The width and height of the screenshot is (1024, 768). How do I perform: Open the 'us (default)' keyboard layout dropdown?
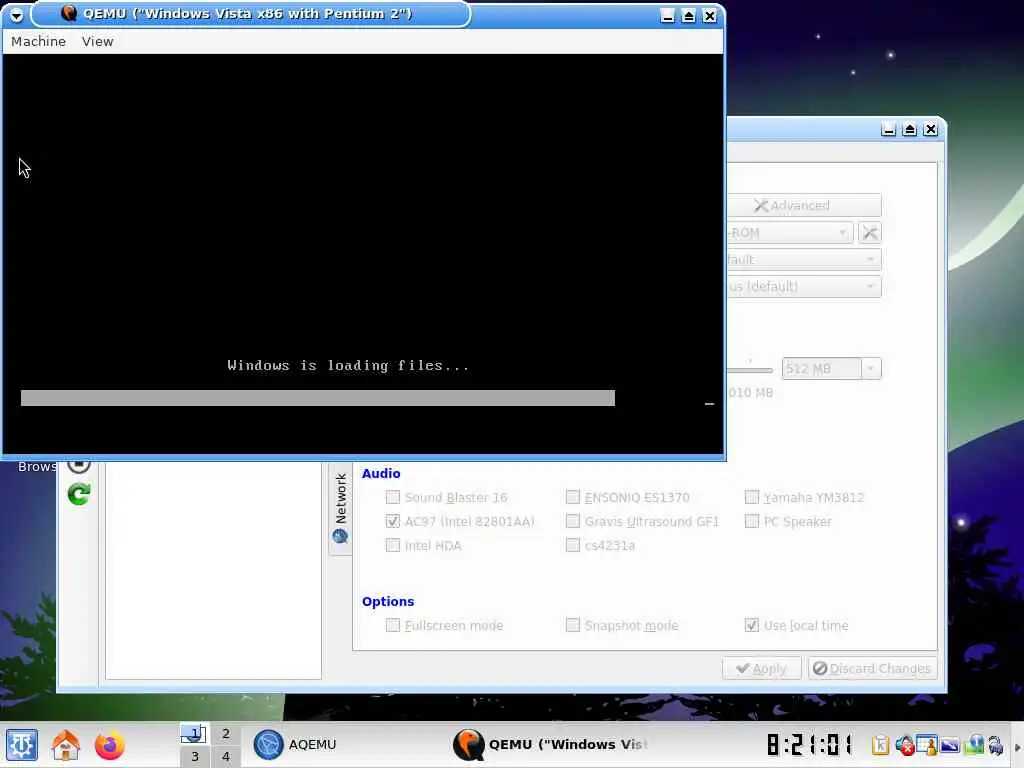[x=804, y=286]
